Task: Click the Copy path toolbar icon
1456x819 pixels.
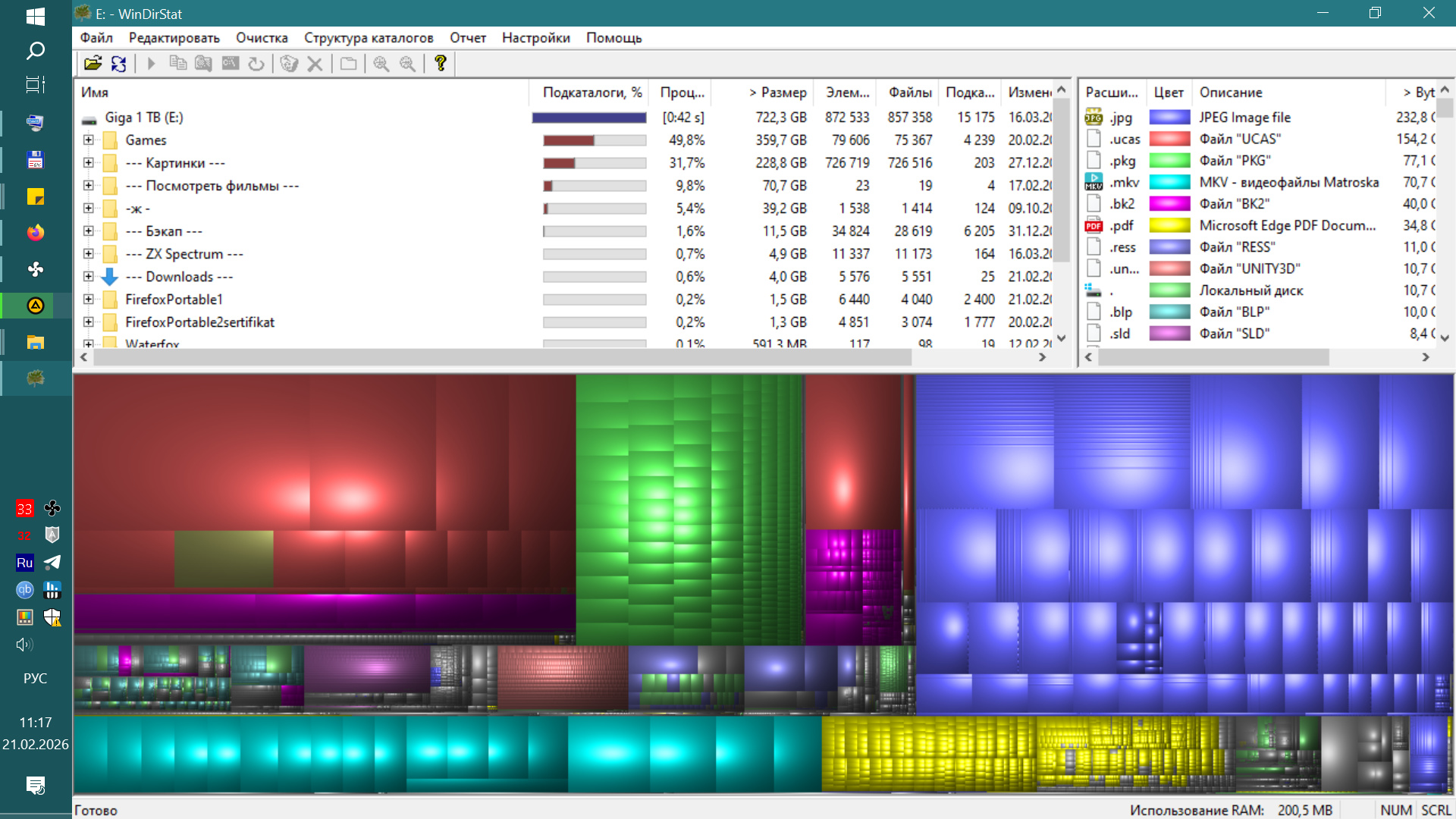Action: click(177, 64)
